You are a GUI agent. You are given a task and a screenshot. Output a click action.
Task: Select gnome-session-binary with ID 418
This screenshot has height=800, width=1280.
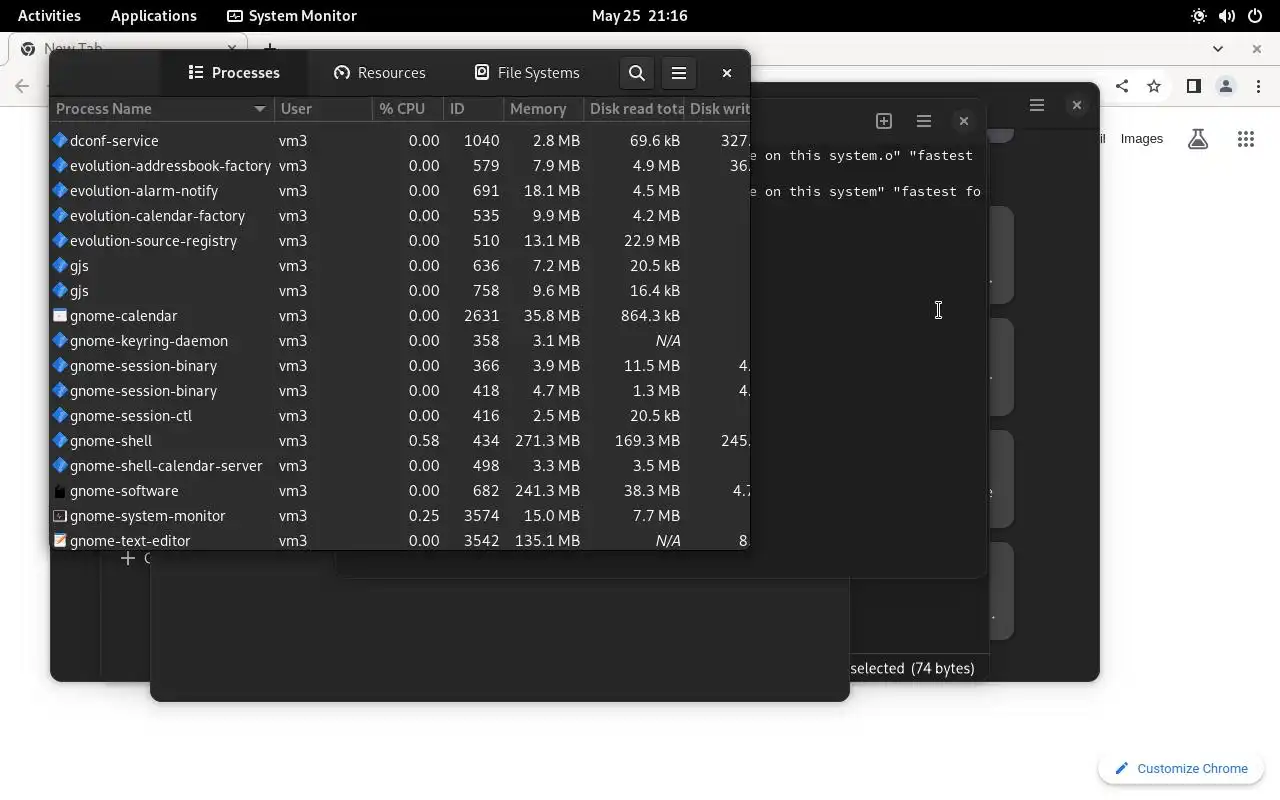tap(400, 390)
